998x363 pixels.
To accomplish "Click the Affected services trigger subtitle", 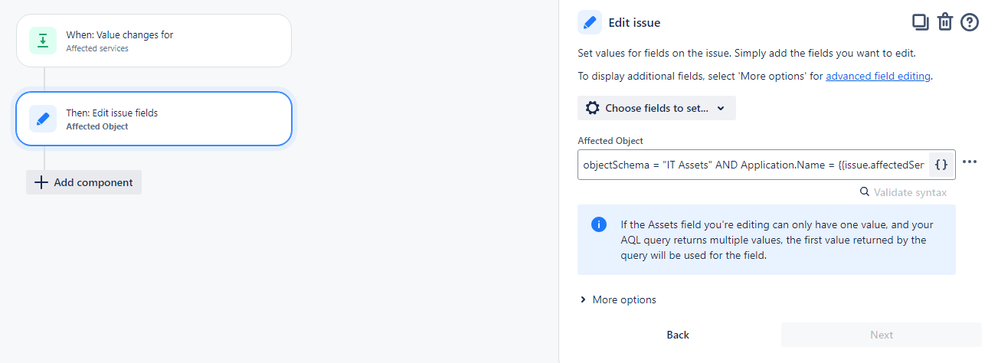I will (97, 48).
